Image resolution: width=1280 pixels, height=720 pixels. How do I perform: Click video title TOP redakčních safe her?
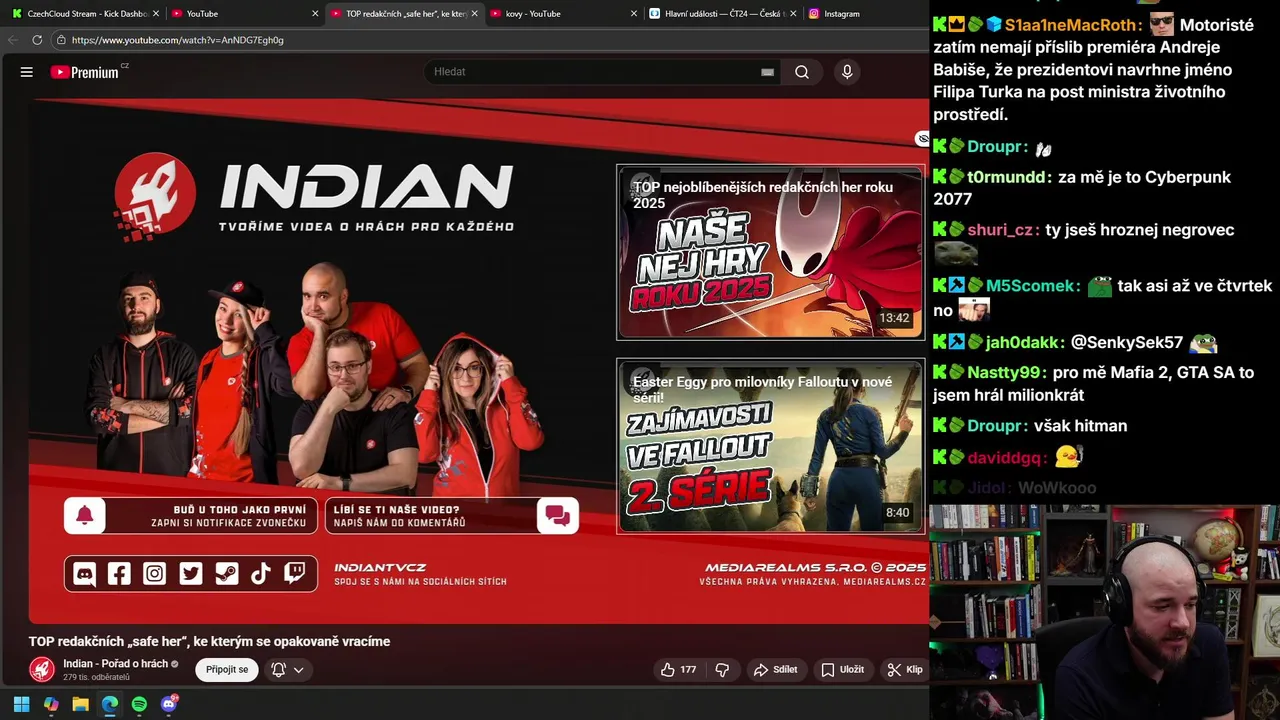point(209,641)
